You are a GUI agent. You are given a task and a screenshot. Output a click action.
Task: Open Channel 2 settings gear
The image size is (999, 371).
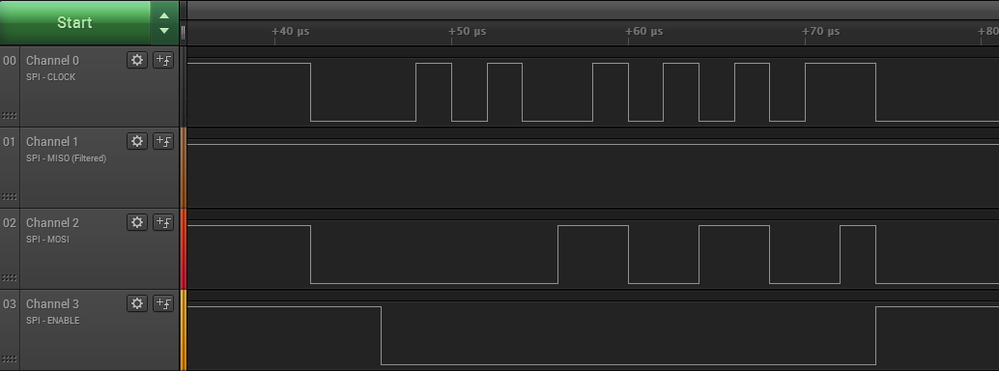137,222
